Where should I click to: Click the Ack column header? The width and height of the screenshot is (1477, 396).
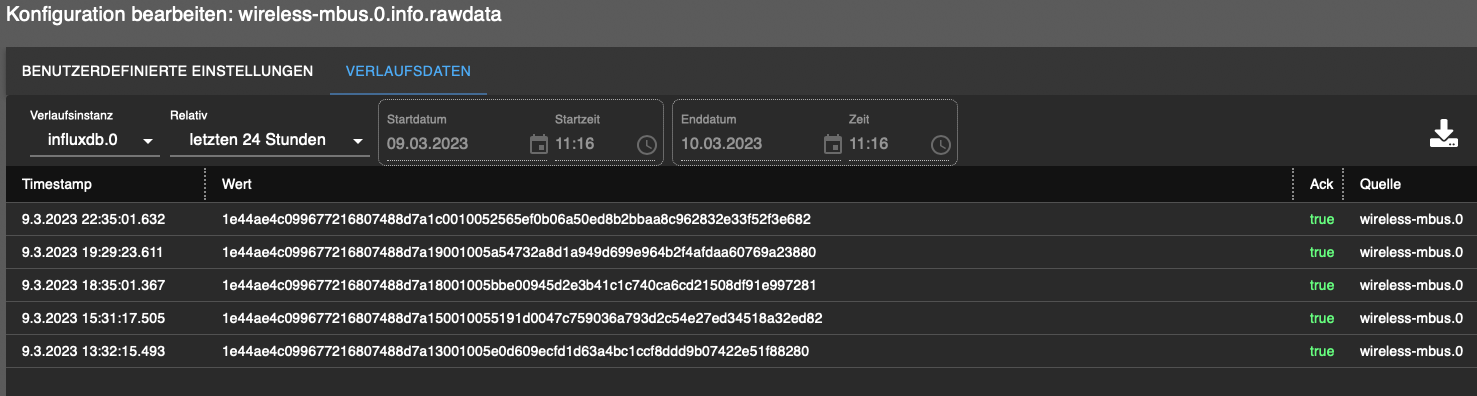1321,184
